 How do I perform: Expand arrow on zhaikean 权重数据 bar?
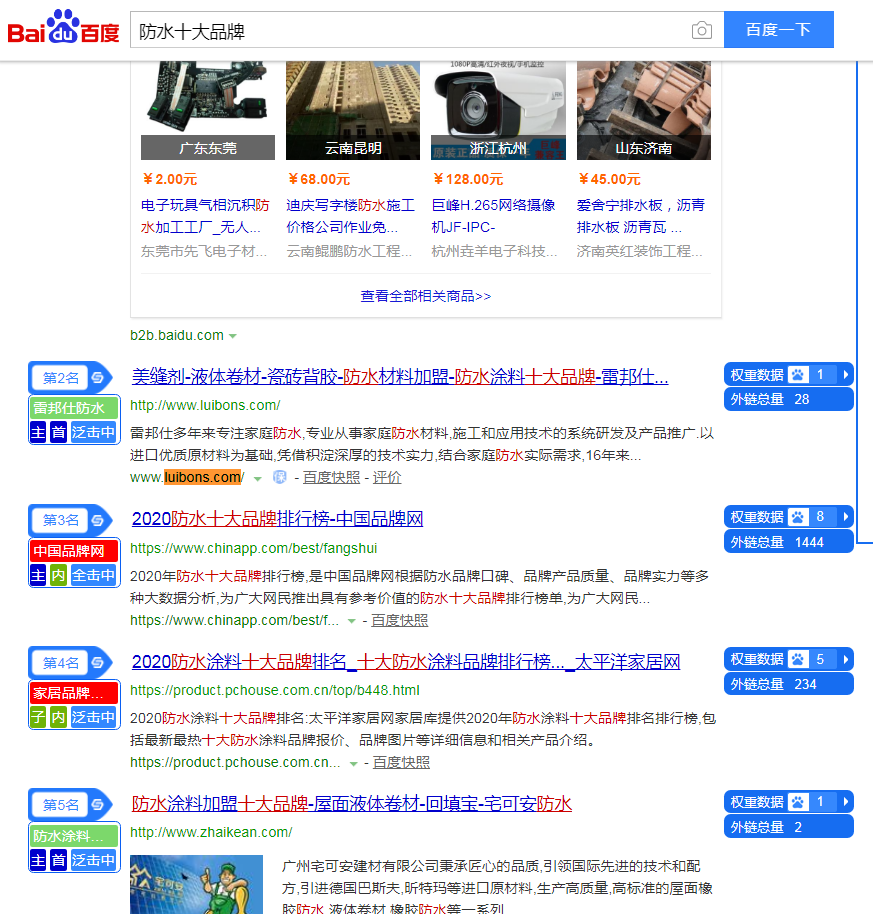[x=846, y=802]
